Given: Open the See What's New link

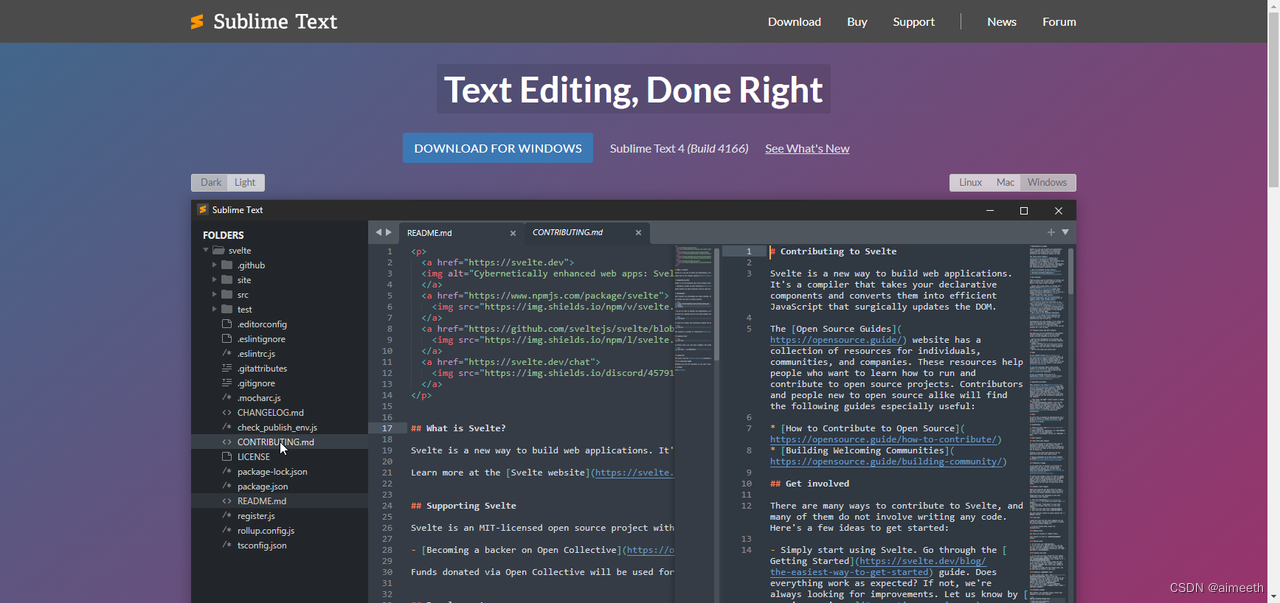Looking at the screenshot, I should [807, 149].
